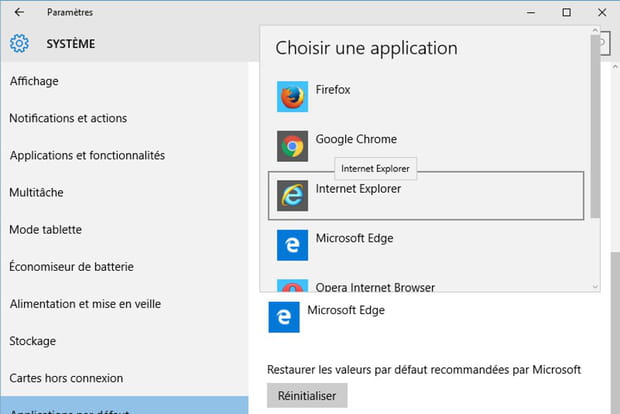Go back with the arrow icon
Image resolution: width=620 pixels, height=414 pixels.
click(x=19, y=12)
